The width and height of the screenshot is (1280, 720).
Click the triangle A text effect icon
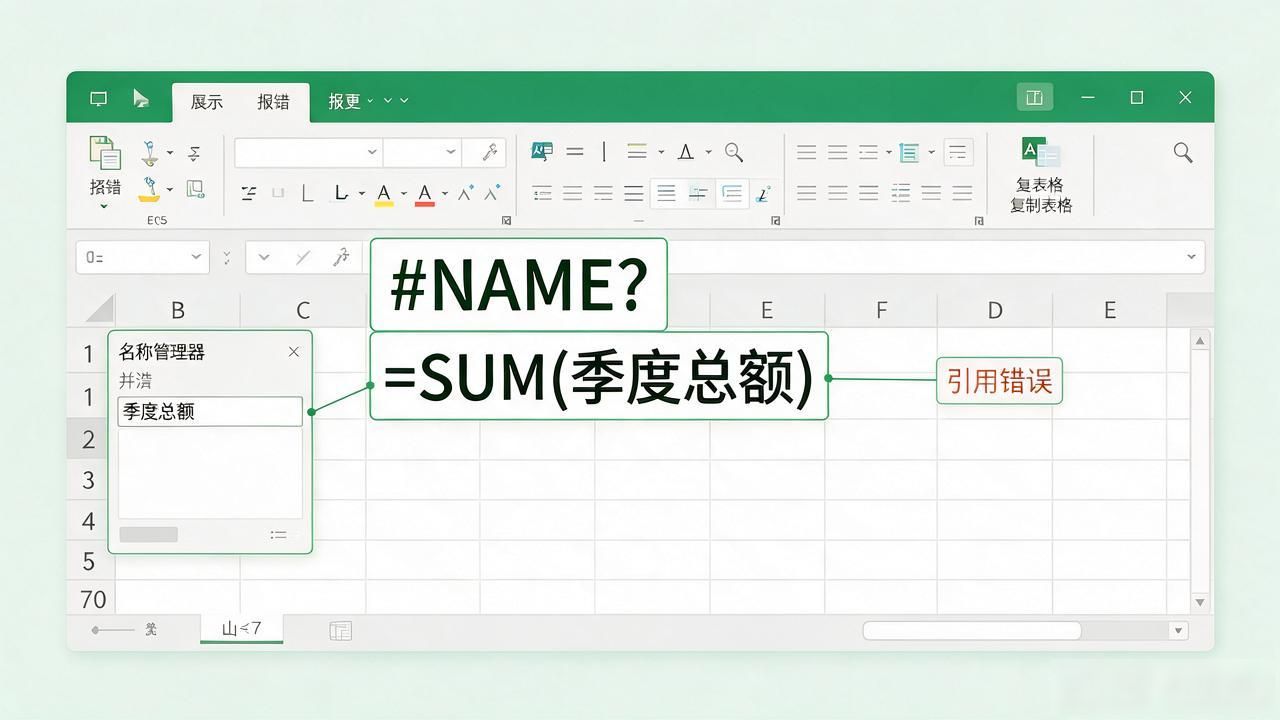coord(685,152)
